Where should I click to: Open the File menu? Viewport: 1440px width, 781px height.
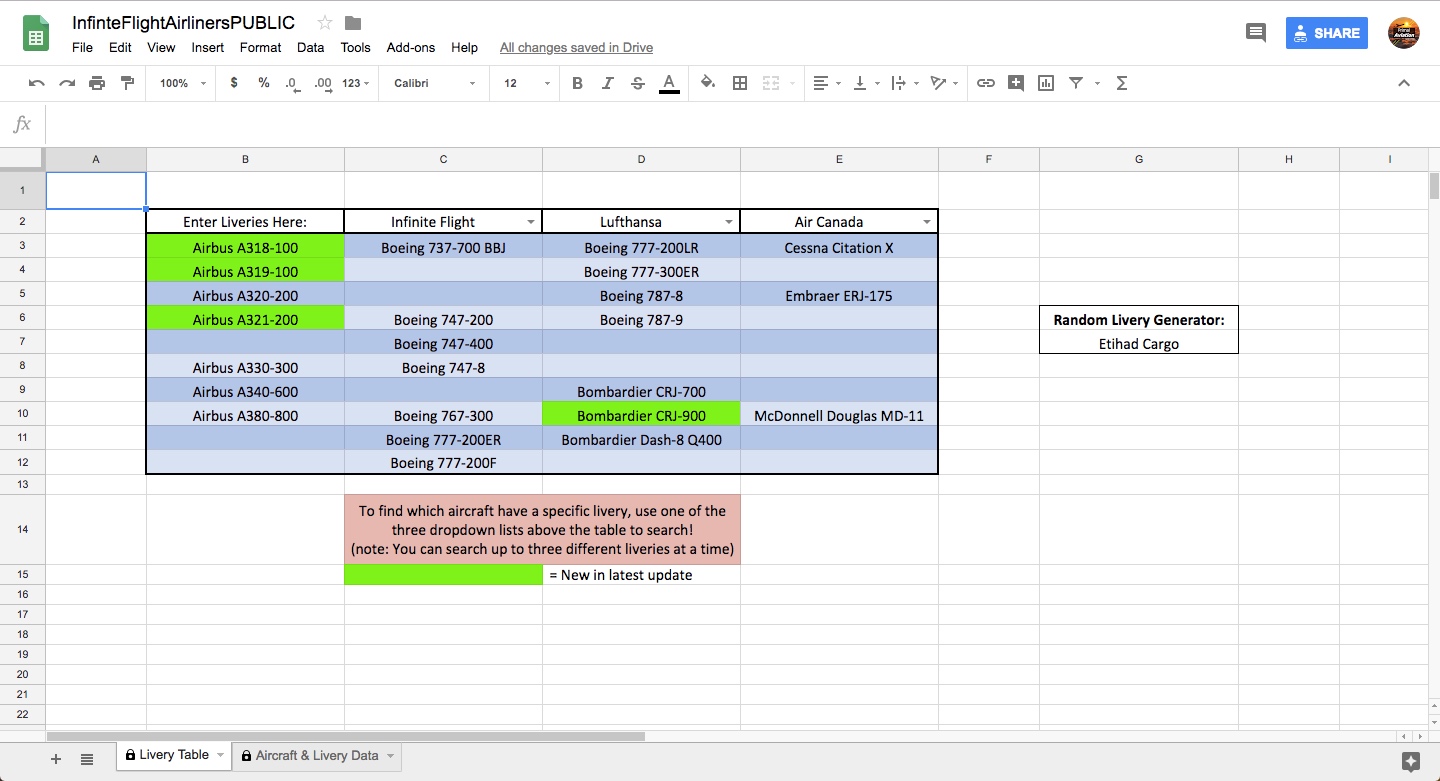pos(82,47)
